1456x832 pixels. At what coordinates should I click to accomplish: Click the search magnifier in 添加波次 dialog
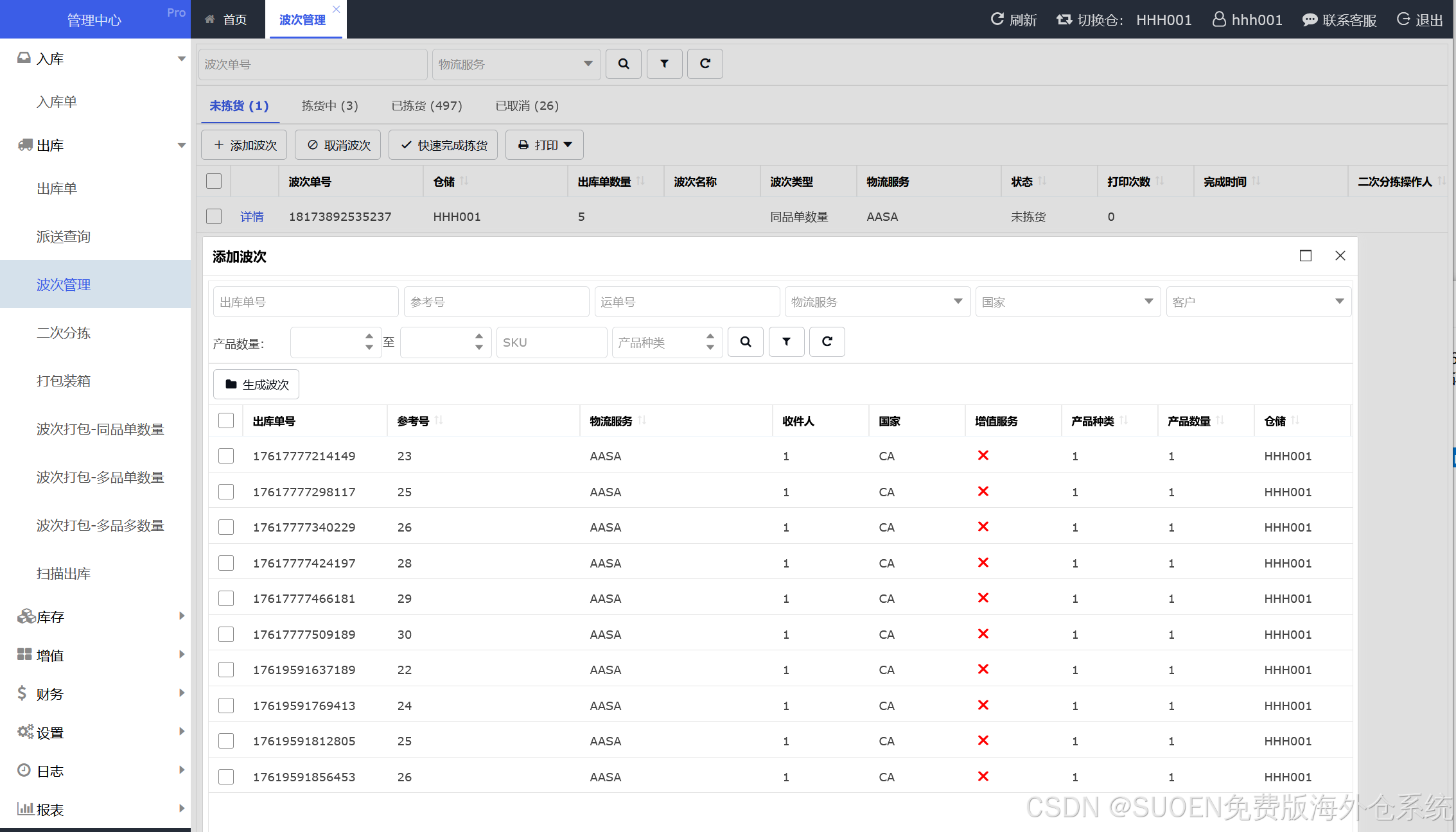click(x=745, y=342)
